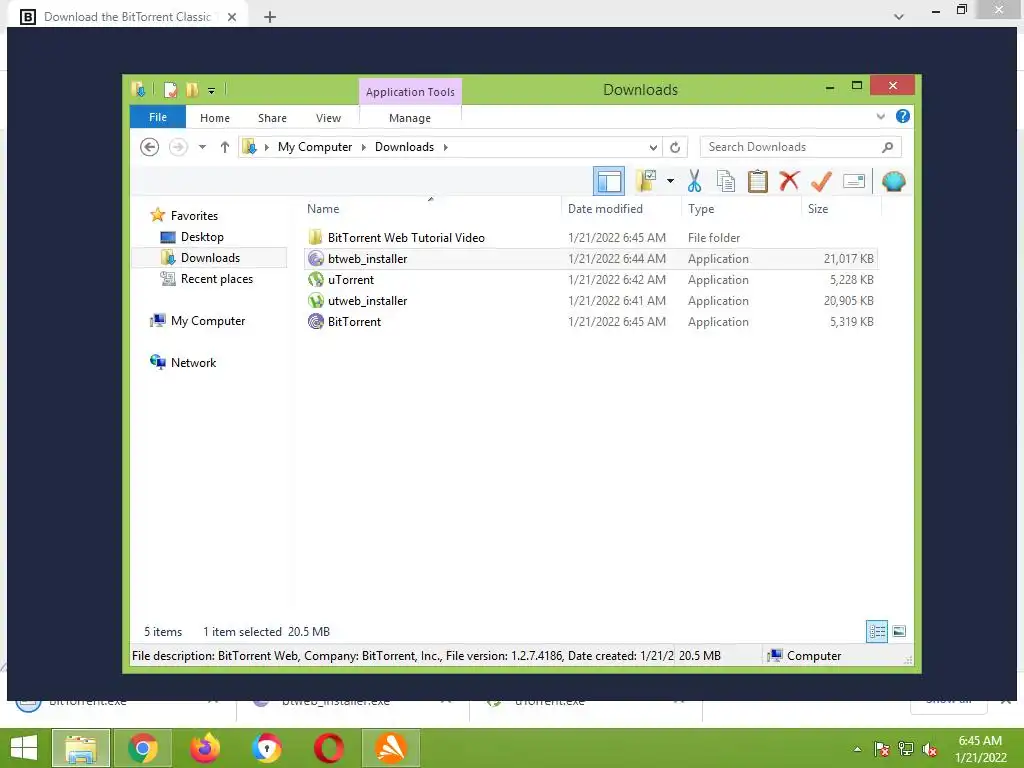Select the btweb_installer file
Image resolution: width=1024 pixels, height=768 pixels.
click(x=591, y=259)
